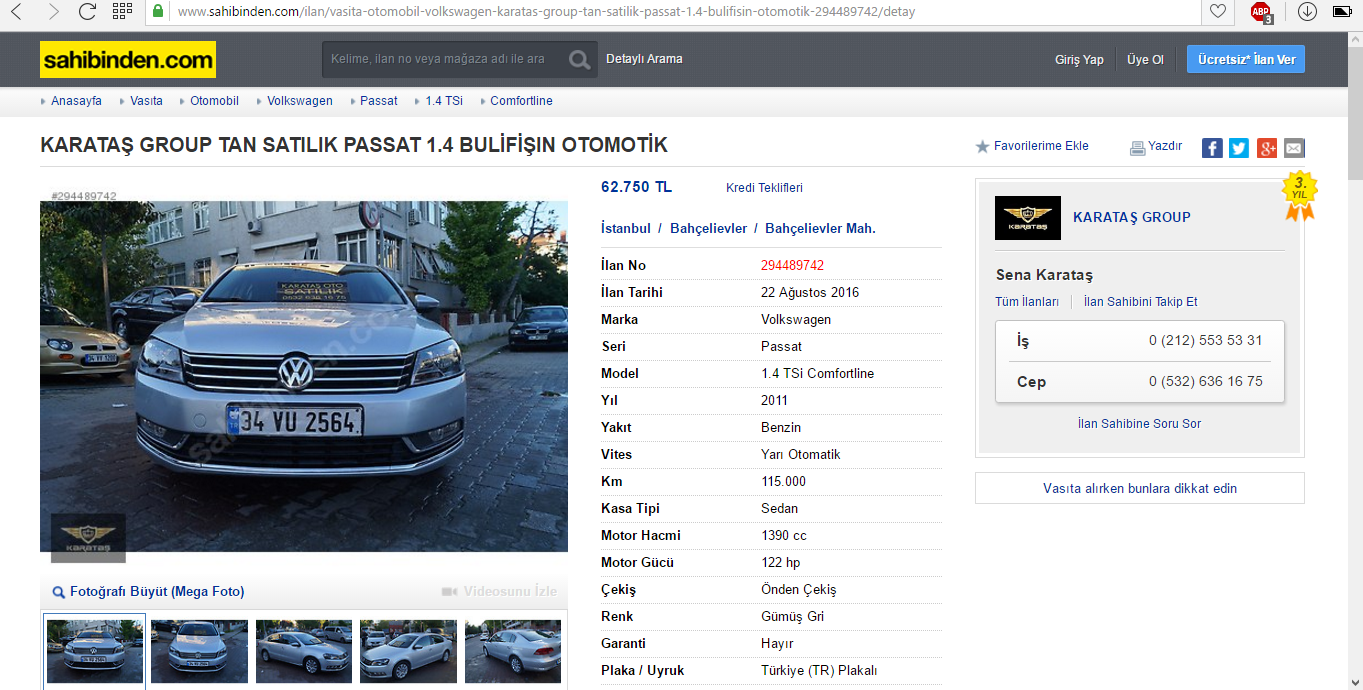Select Passat in the breadcrumb
This screenshot has width=1363, height=690.
[x=379, y=101]
